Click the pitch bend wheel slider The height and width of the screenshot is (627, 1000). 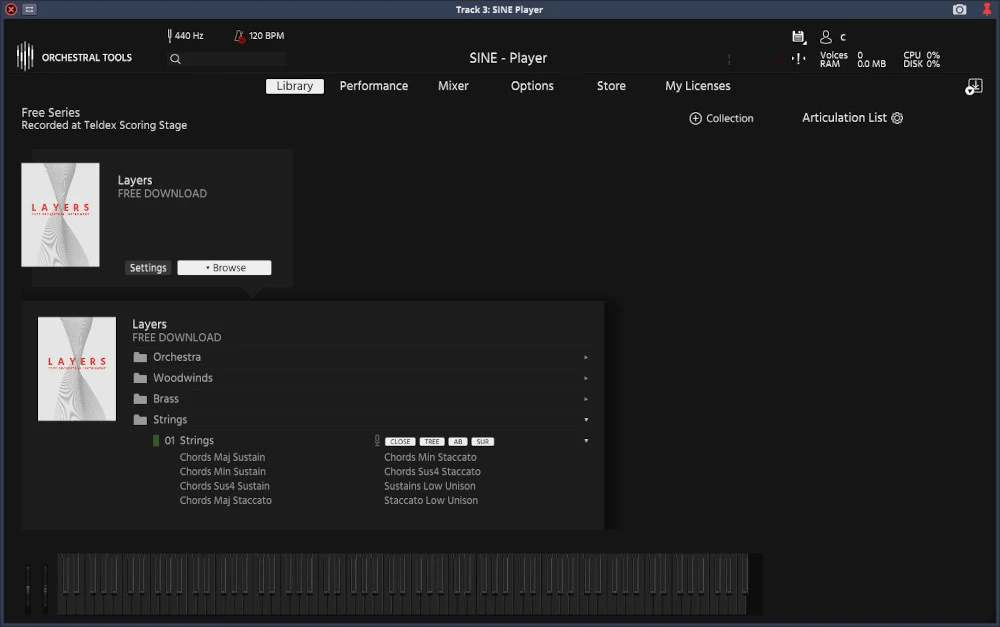point(28,588)
